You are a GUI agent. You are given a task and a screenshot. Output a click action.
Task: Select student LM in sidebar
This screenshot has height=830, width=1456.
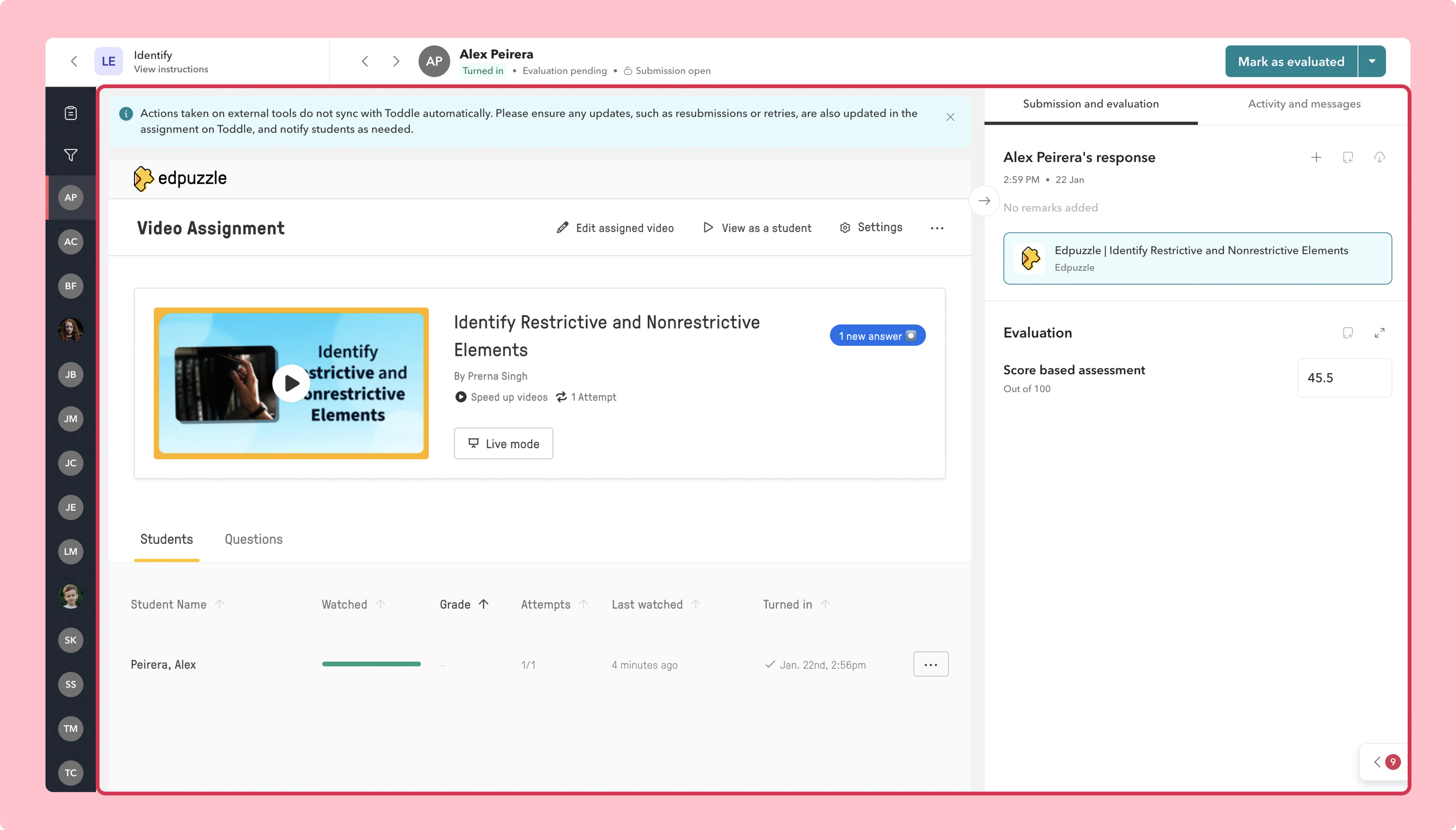pos(71,551)
